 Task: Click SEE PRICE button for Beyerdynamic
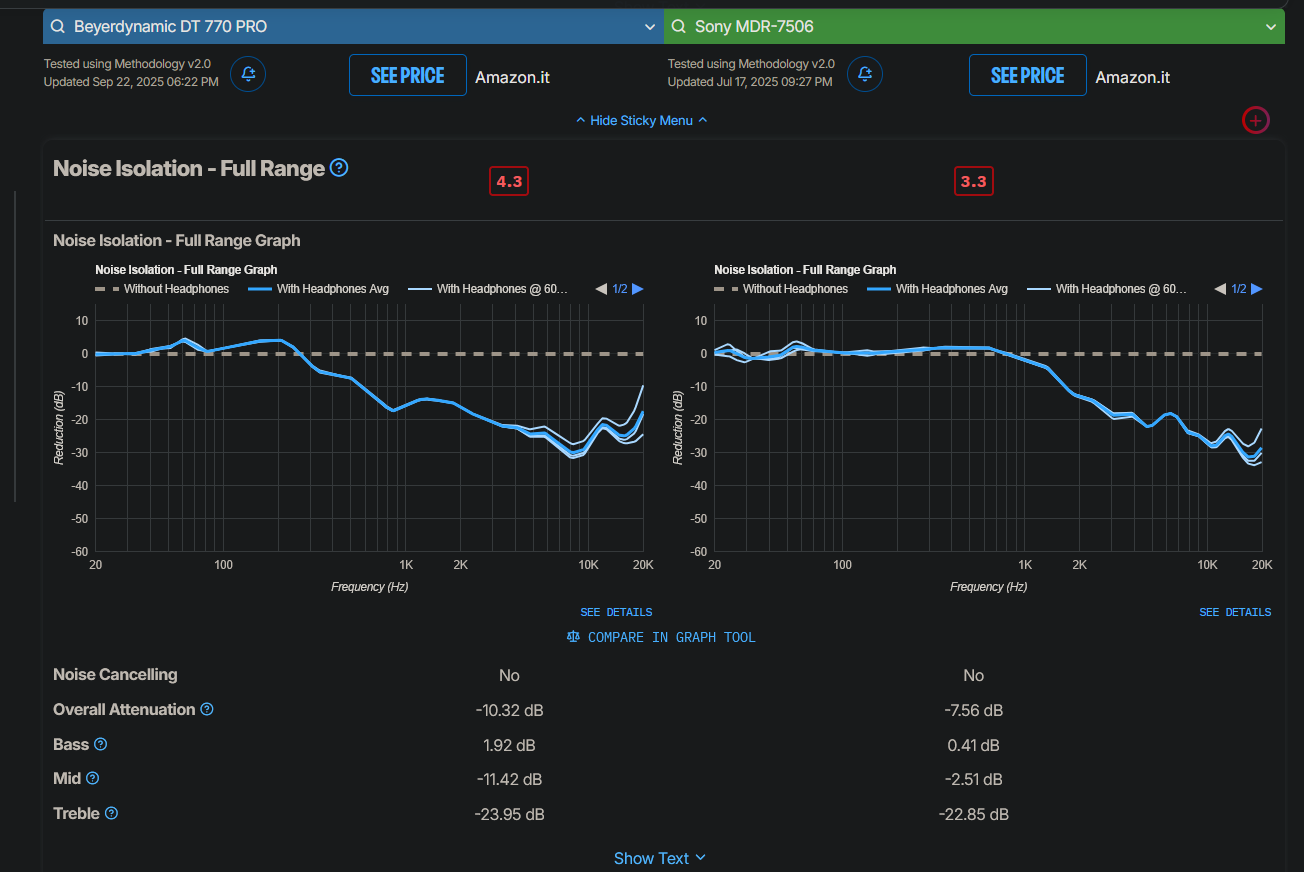[408, 75]
